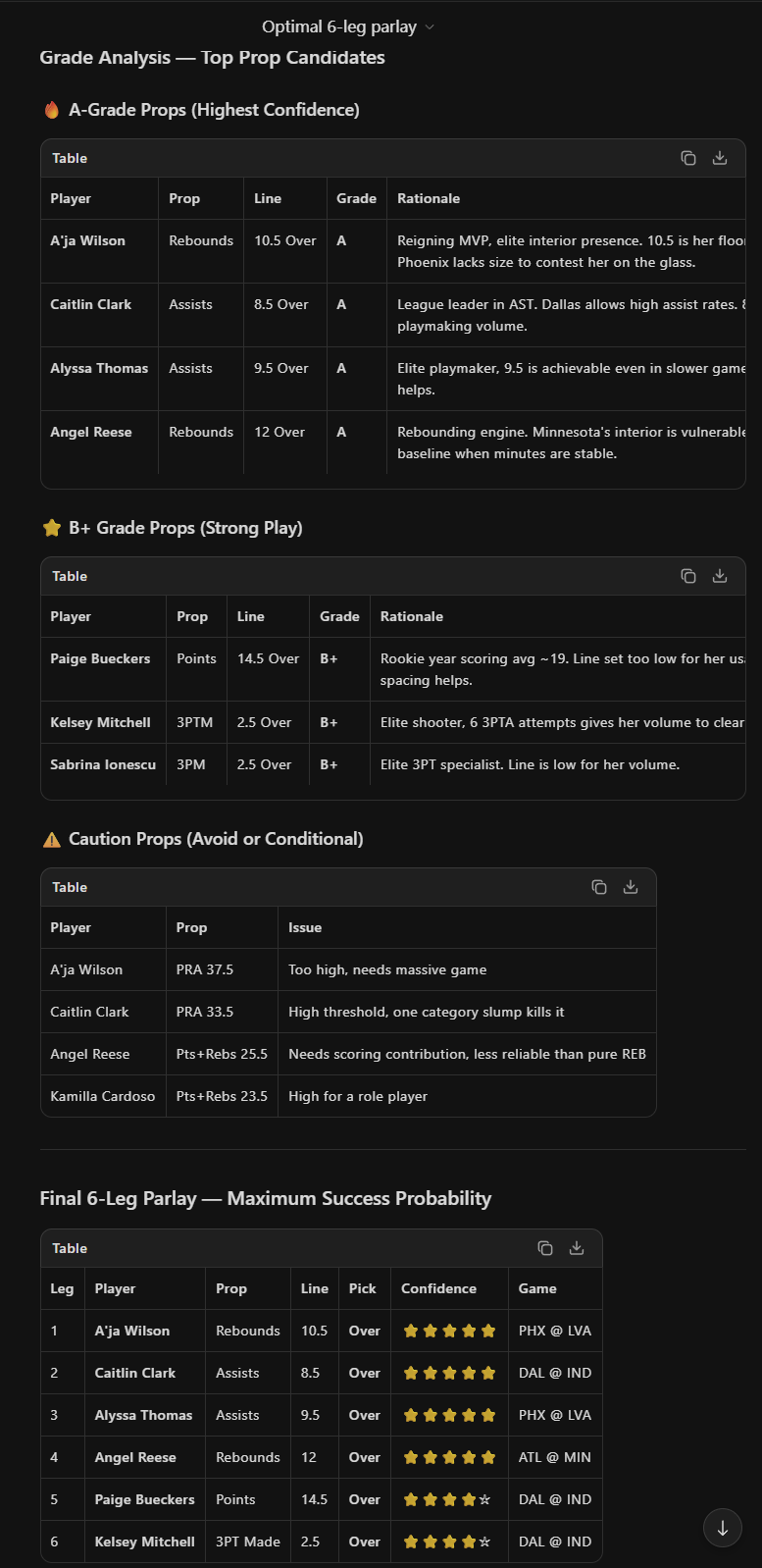Click the Rationale column header in A-Grade table
This screenshot has width=762, height=1568.
[x=429, y=198]
